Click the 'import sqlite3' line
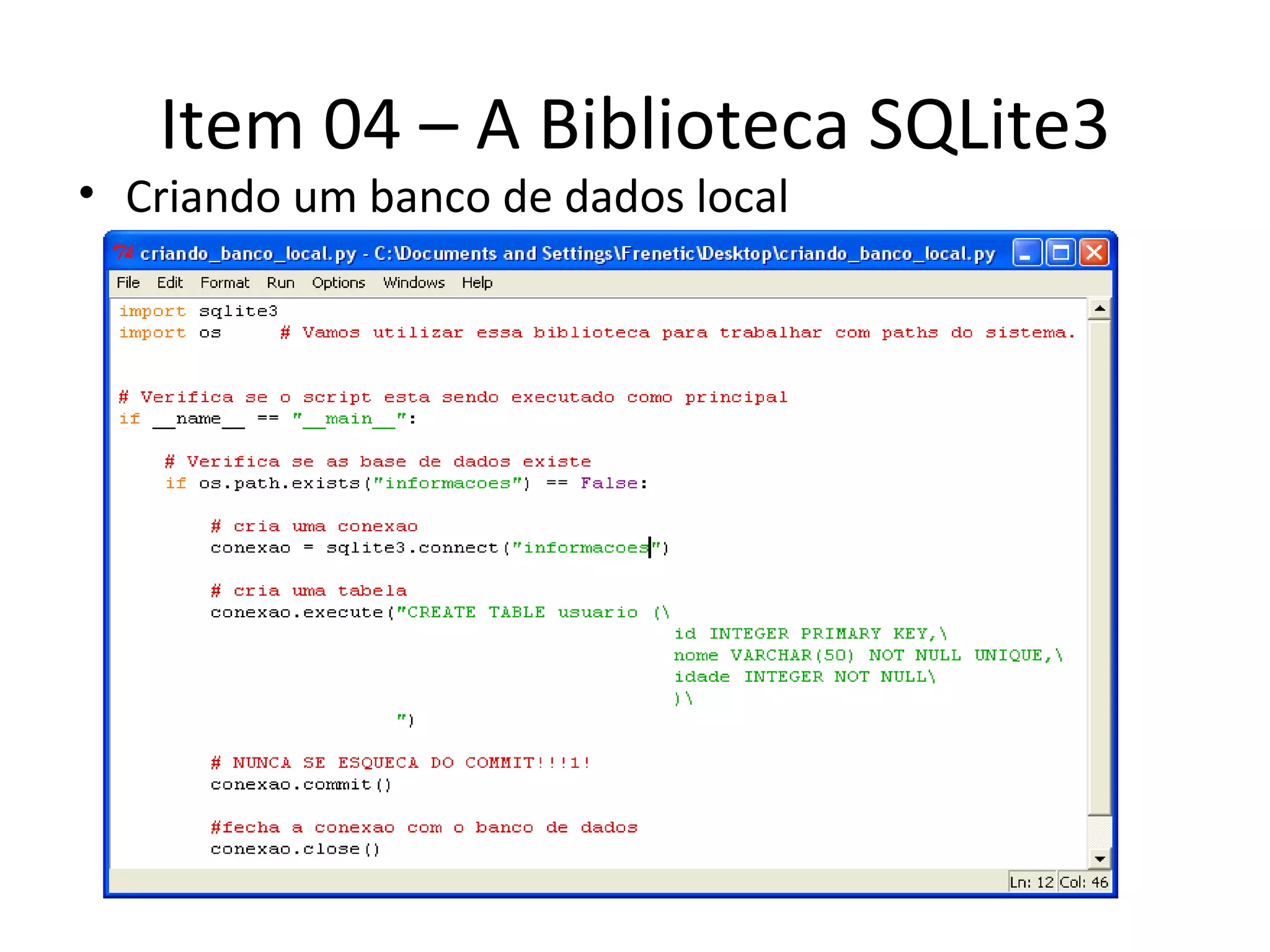Image resolution: width=1270 pixels, height=952 pixels. point(198,311)
